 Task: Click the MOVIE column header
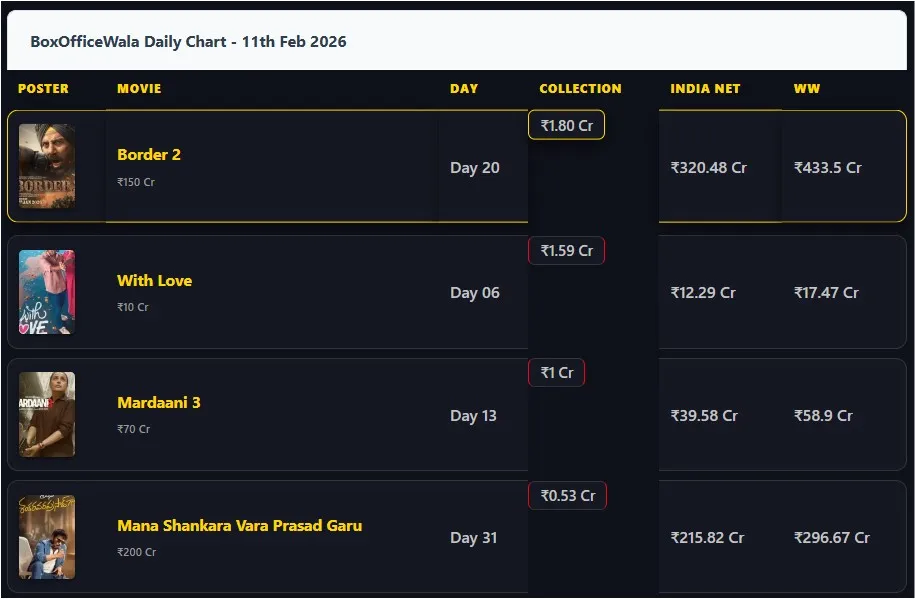pyautogui.click(x=138, y=89)
